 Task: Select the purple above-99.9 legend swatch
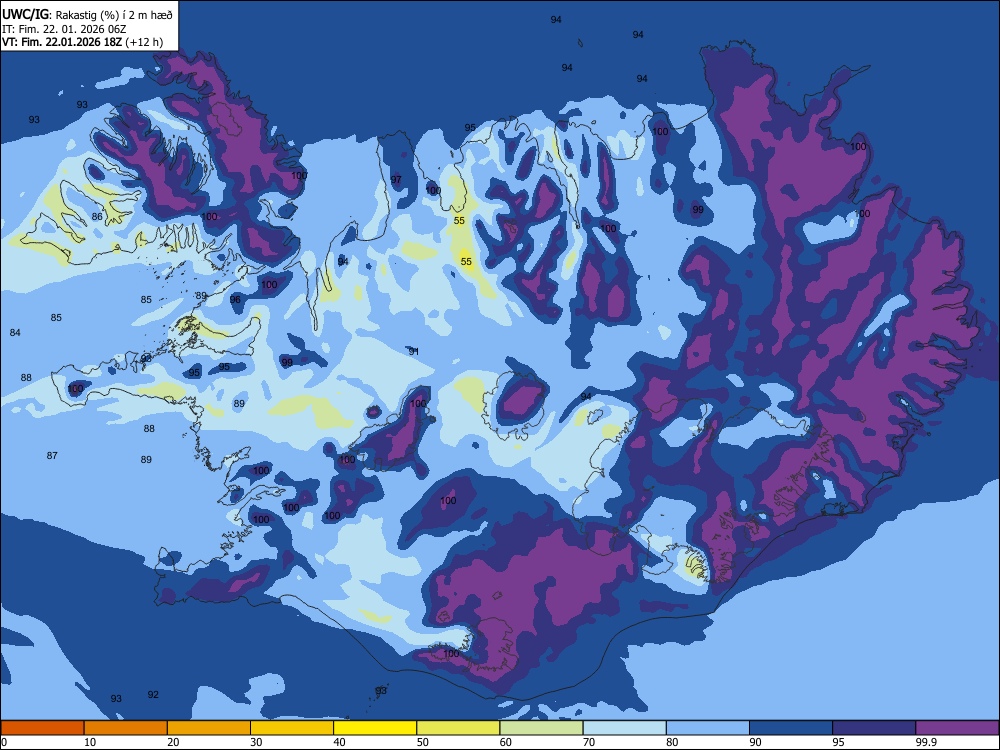coord(957,728)
